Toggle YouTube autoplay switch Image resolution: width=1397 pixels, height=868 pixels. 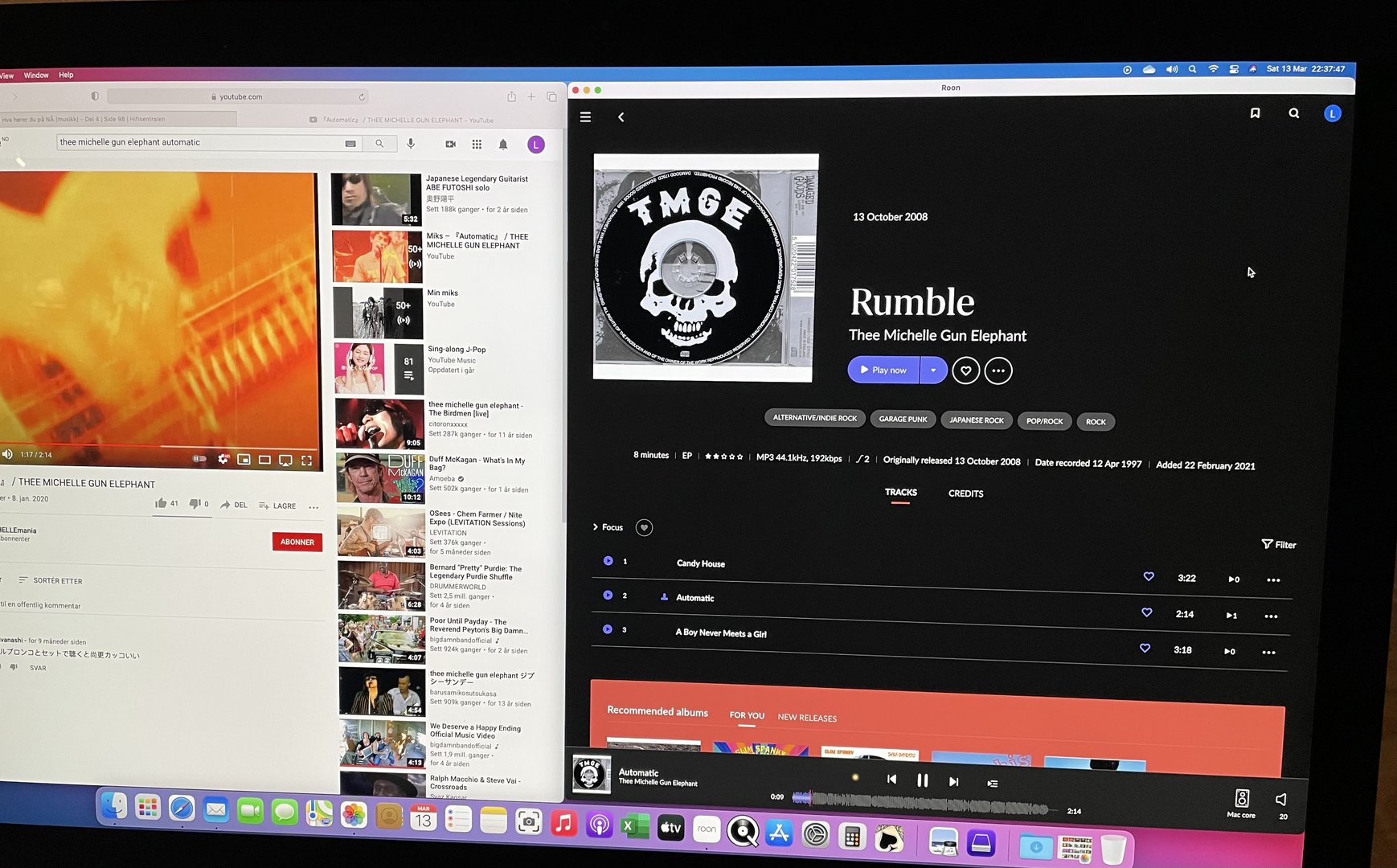[x=199, y=459]
